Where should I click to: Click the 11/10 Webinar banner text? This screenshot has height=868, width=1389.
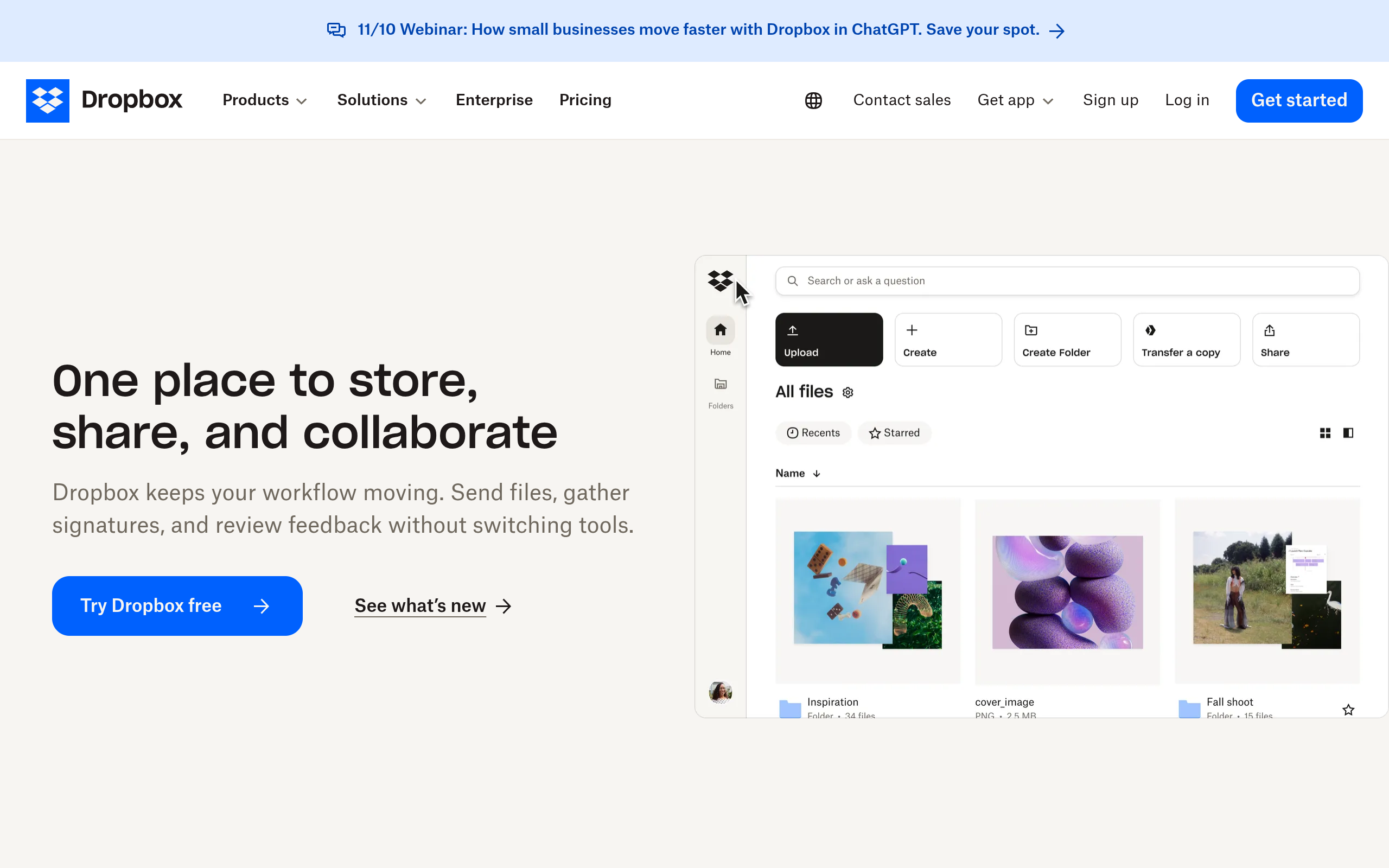coord(698,30)
